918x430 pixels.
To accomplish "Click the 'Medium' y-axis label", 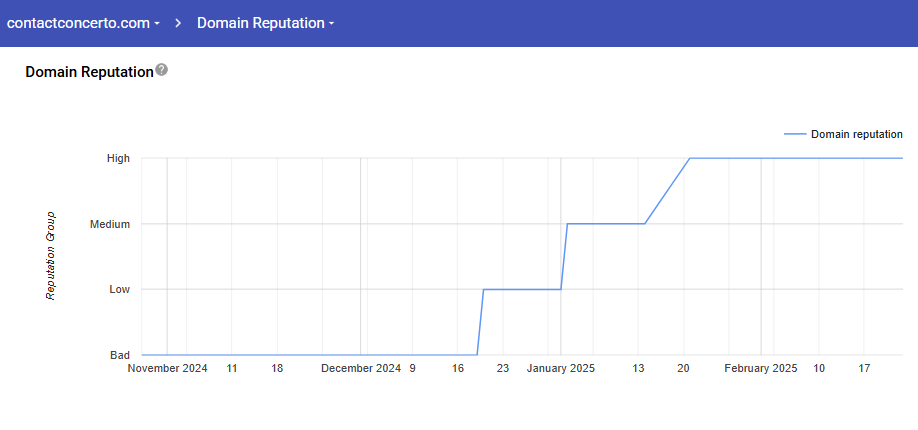I will [x=110, y=224].
